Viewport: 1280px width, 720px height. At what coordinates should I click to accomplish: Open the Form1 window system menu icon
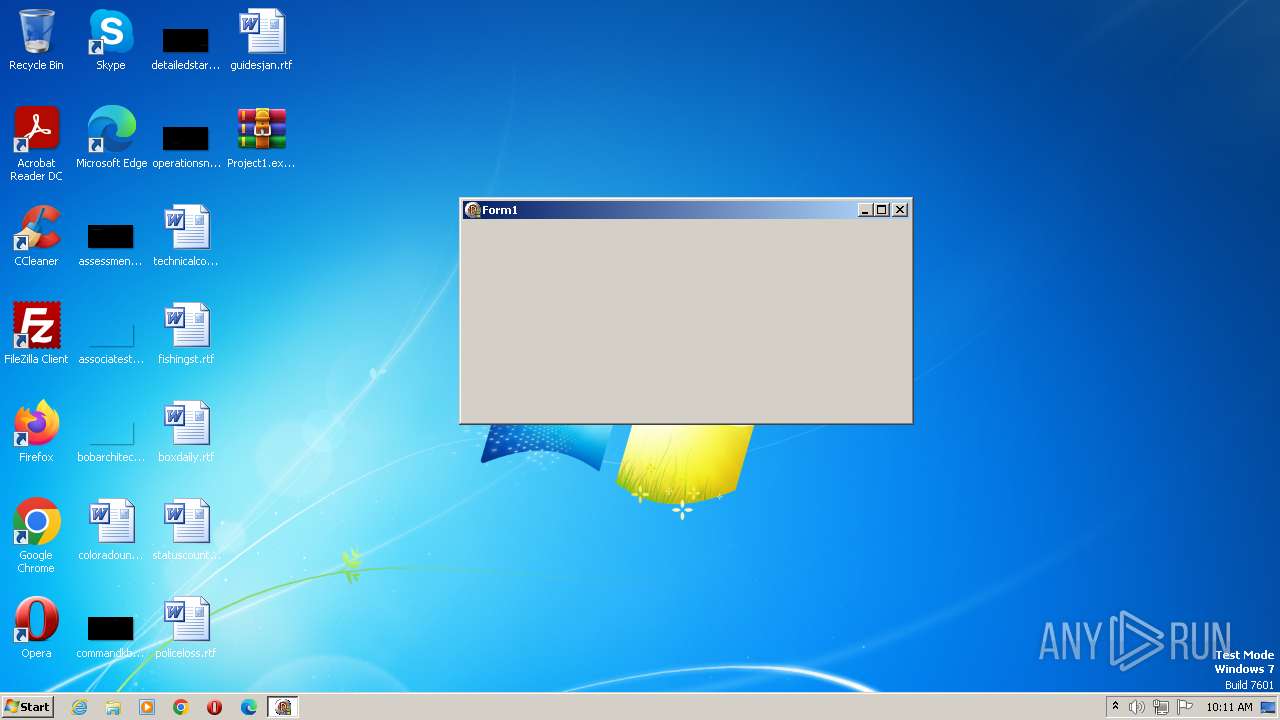coord(473,210)
